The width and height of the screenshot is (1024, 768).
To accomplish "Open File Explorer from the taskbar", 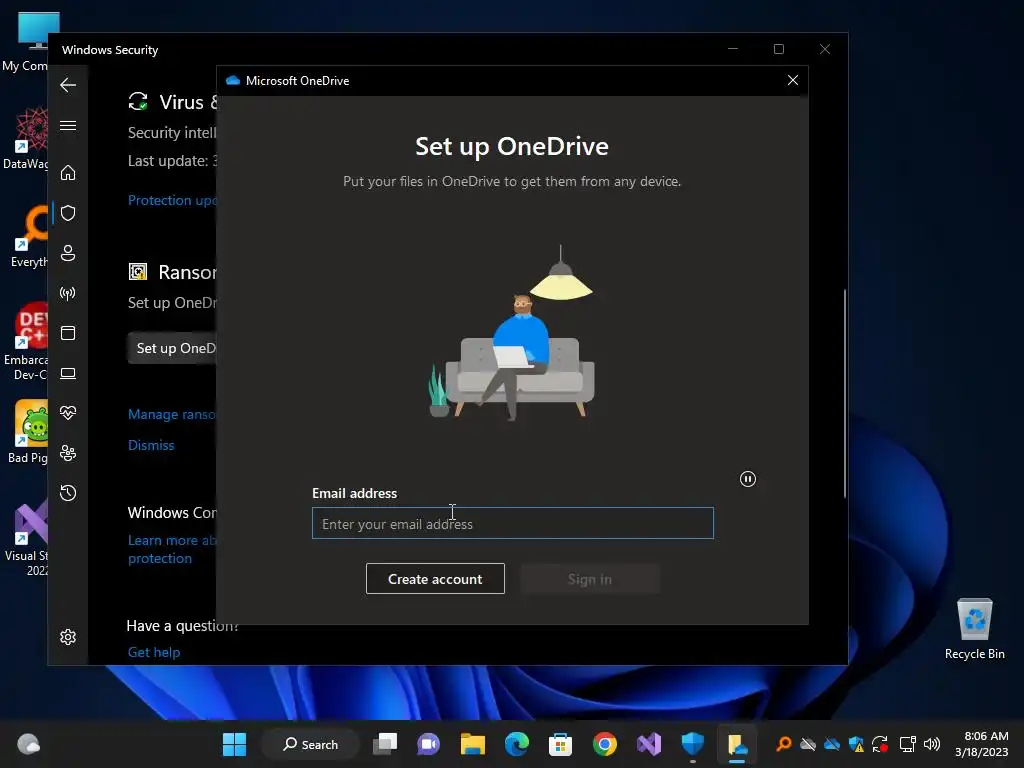I will click(473, 744).
